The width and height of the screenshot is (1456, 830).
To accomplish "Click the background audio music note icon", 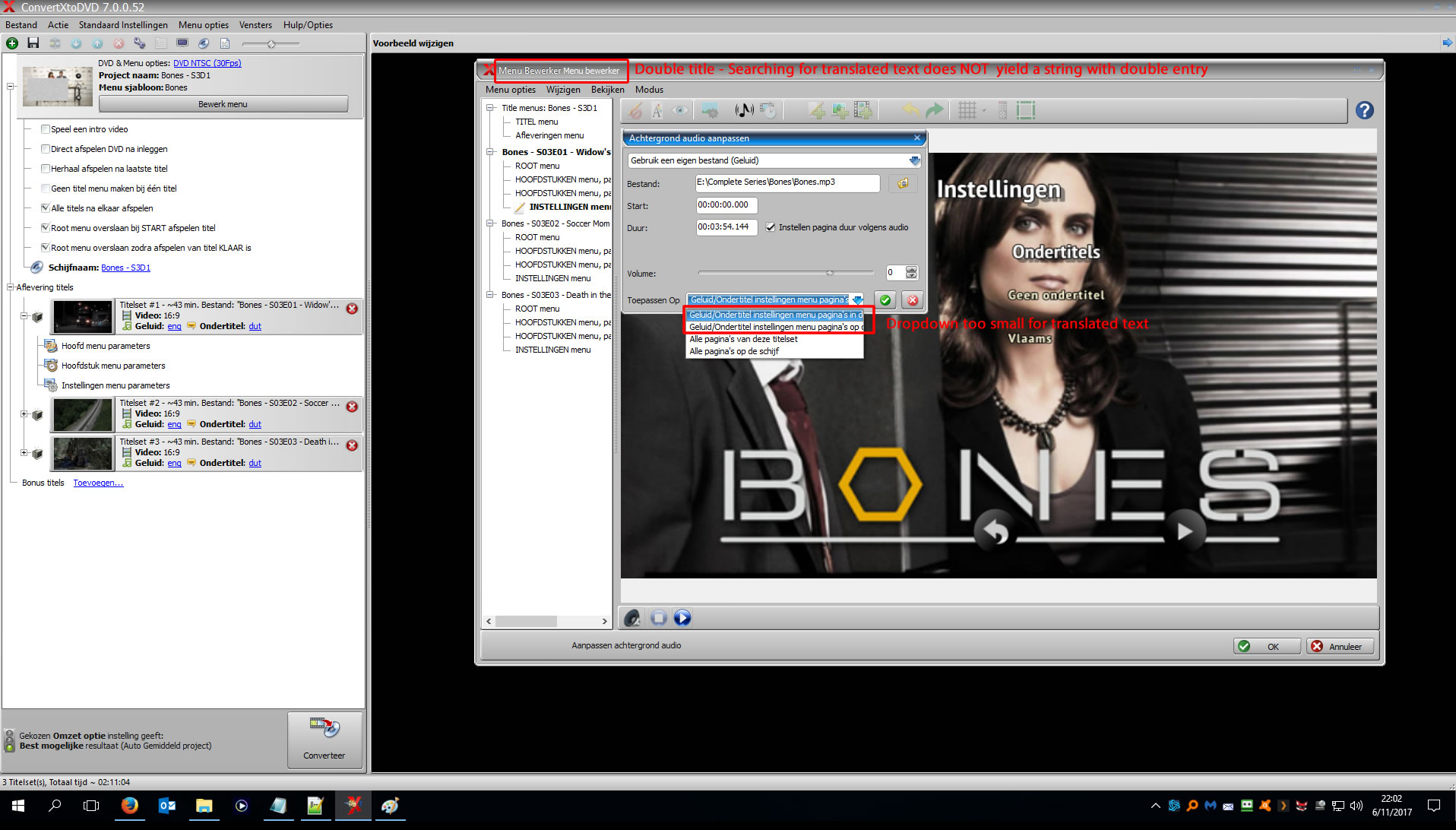I will coord(744,111).
